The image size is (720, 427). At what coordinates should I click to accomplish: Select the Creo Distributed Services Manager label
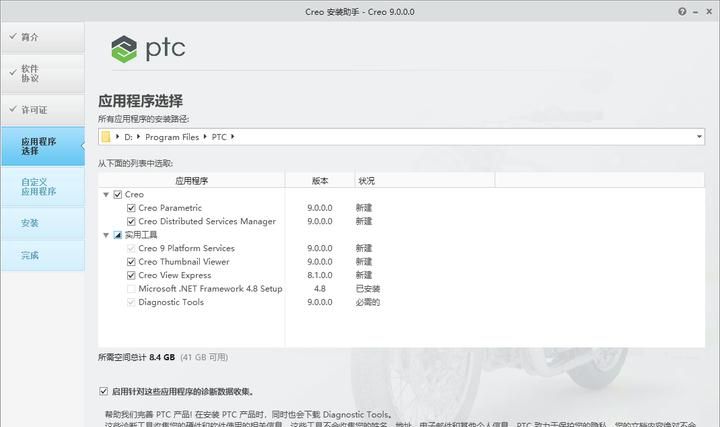(207, 221)
